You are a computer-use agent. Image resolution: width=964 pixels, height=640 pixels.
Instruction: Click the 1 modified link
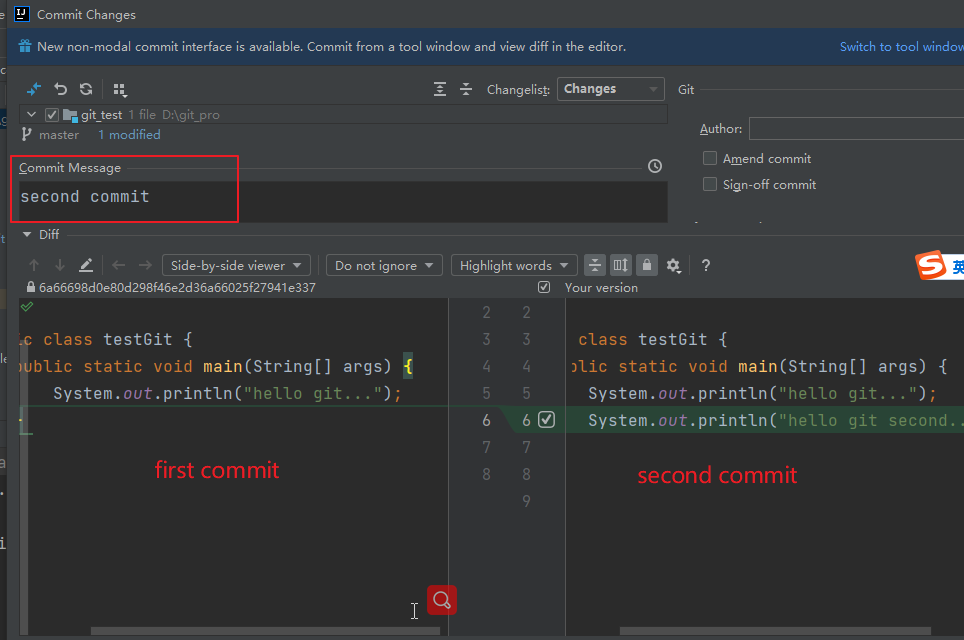tap(129, 135)
